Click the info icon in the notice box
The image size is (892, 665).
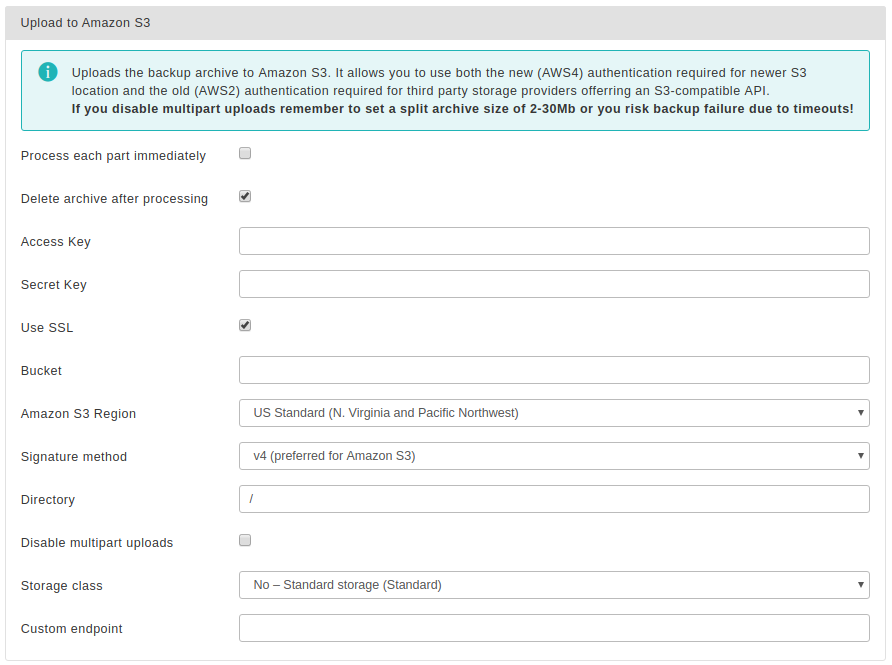(x=48, y=72)
